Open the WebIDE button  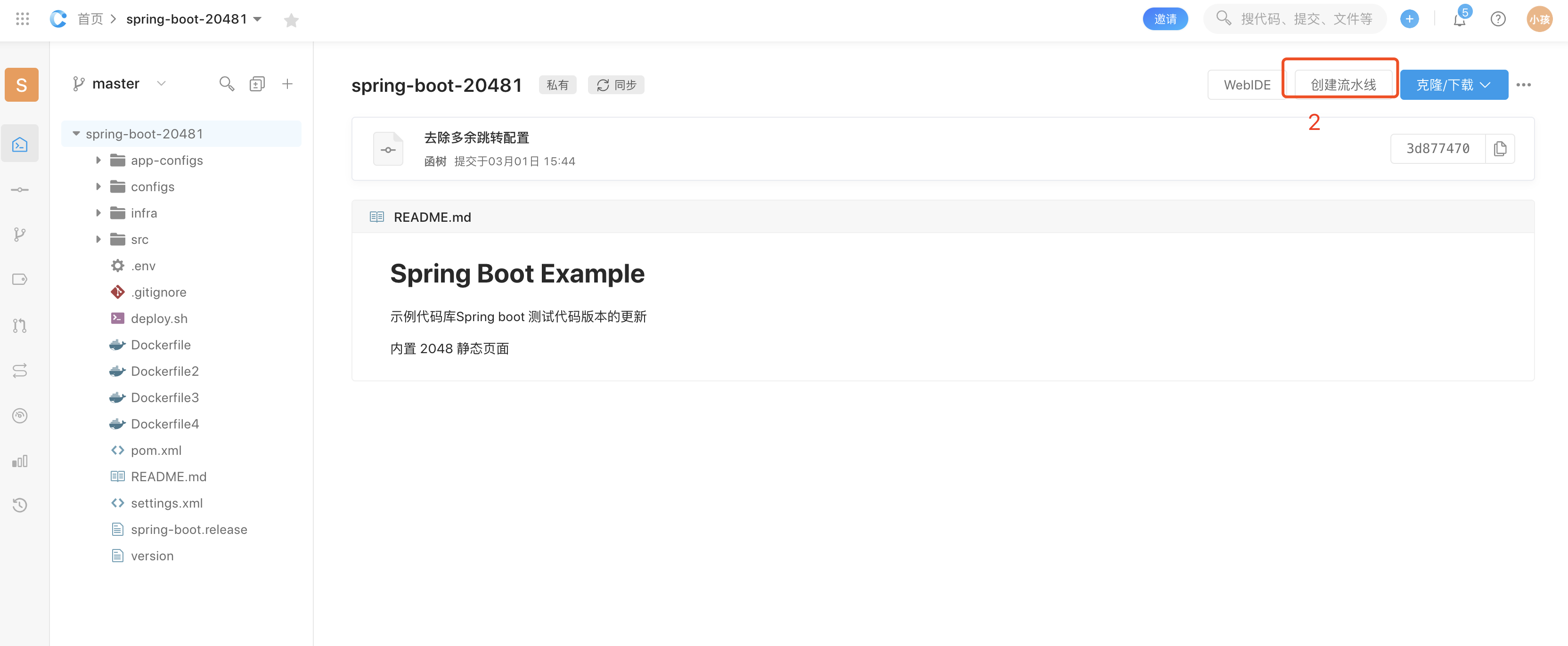point(1247,85)
